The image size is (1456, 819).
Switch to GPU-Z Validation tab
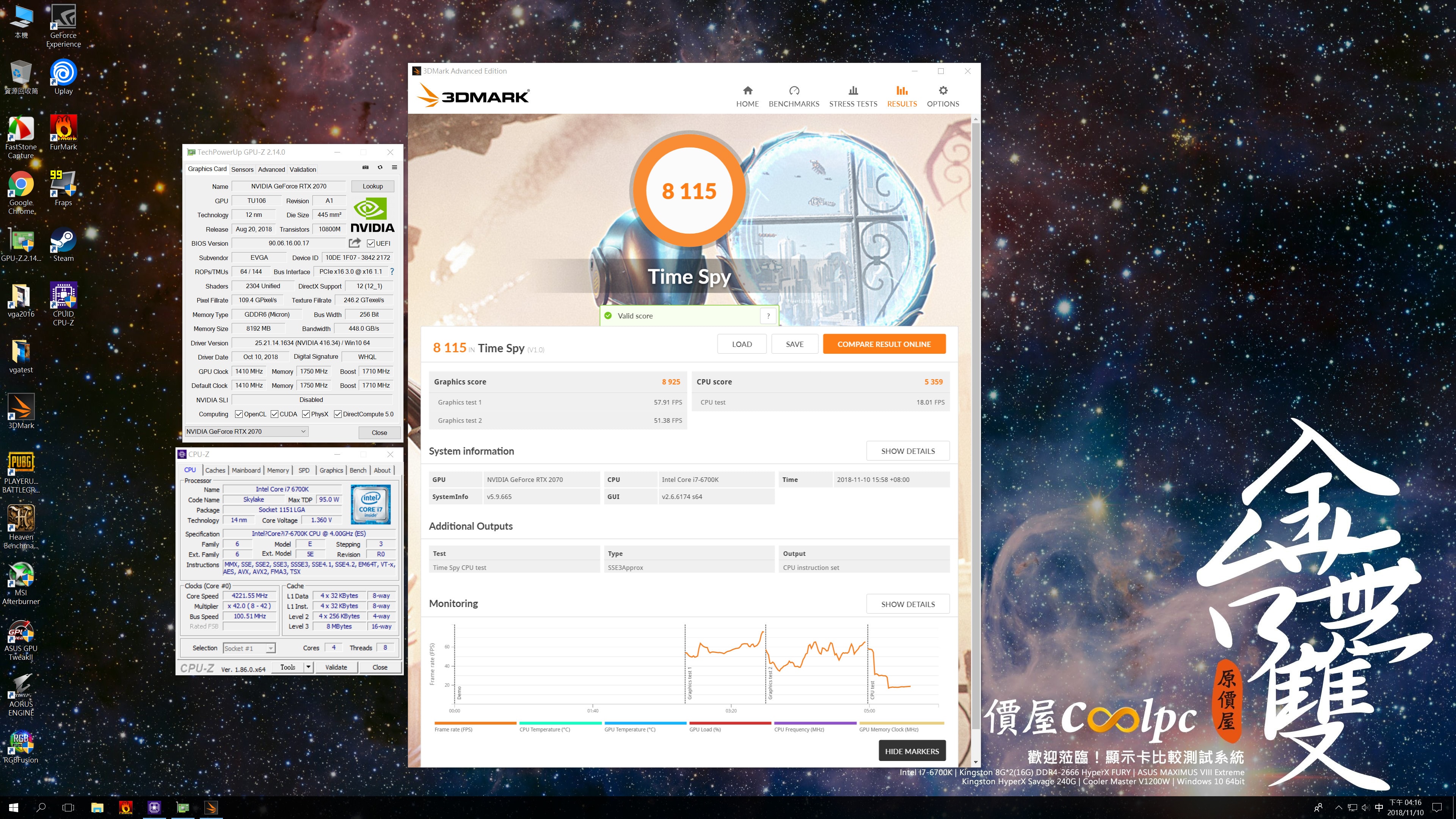[303, 169]
